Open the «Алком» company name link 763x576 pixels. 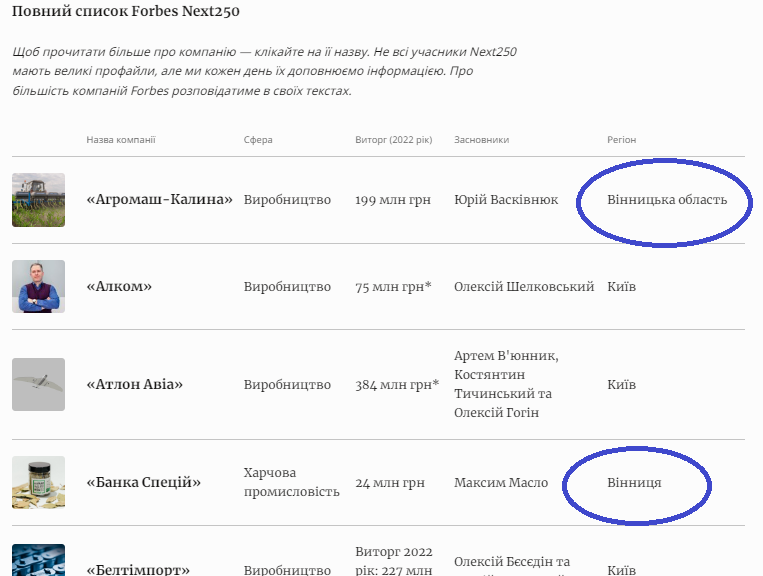(119, 287)
